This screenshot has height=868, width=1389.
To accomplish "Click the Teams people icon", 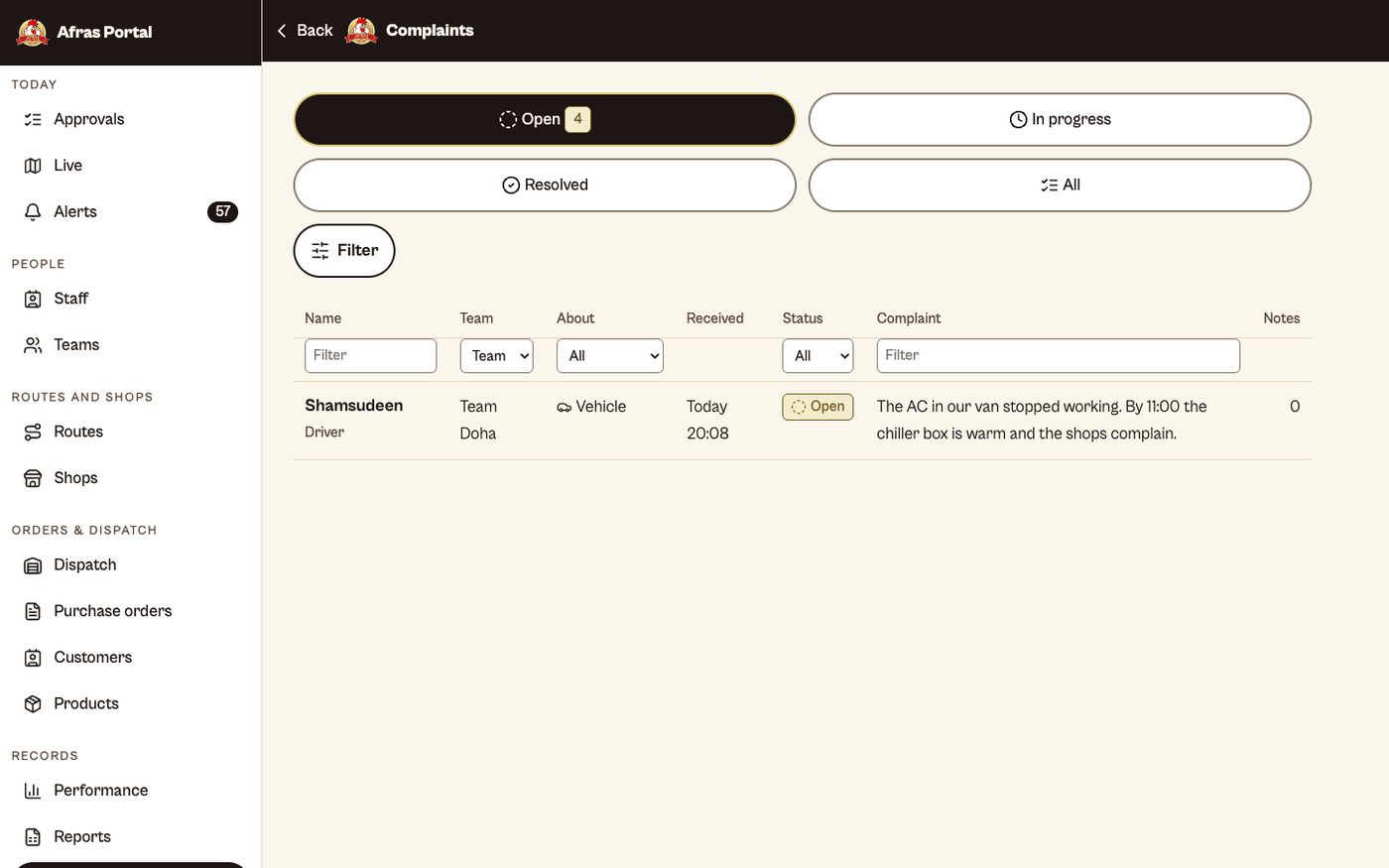I will tap(33, 345).
